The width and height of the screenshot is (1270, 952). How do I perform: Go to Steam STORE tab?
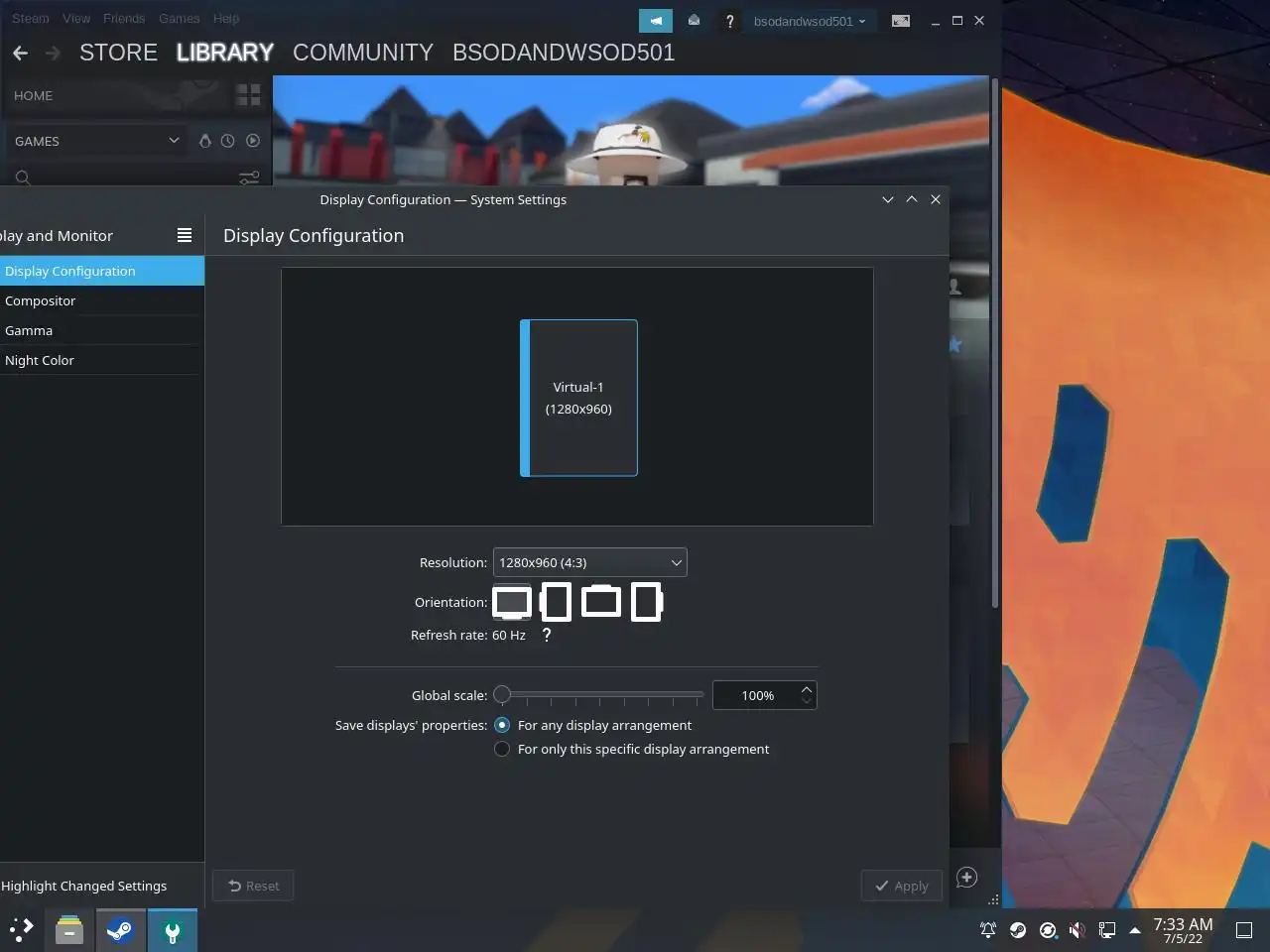coord(118,53)
